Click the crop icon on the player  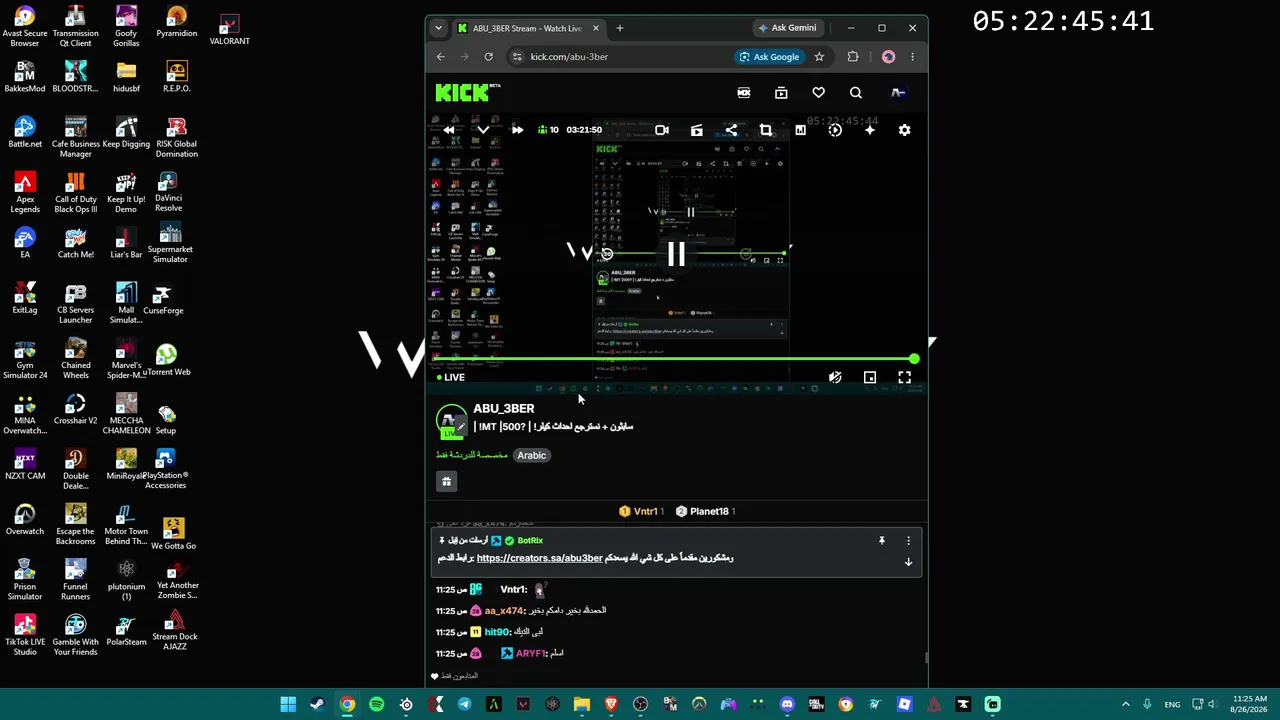[x=766, y=130]
